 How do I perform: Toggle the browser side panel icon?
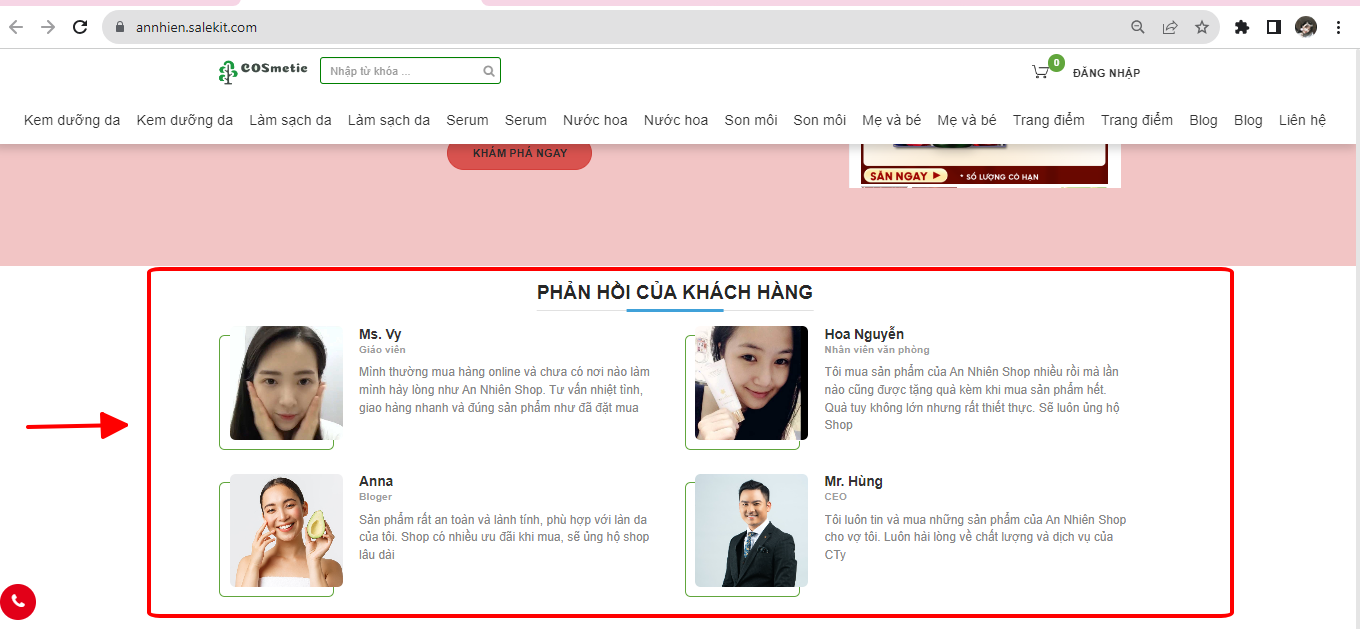coord(1274,27)
